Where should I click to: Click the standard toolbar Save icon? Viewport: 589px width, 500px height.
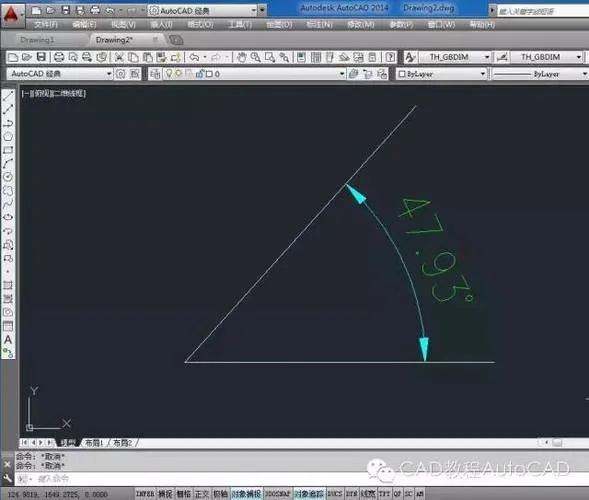tap(41, 57)
